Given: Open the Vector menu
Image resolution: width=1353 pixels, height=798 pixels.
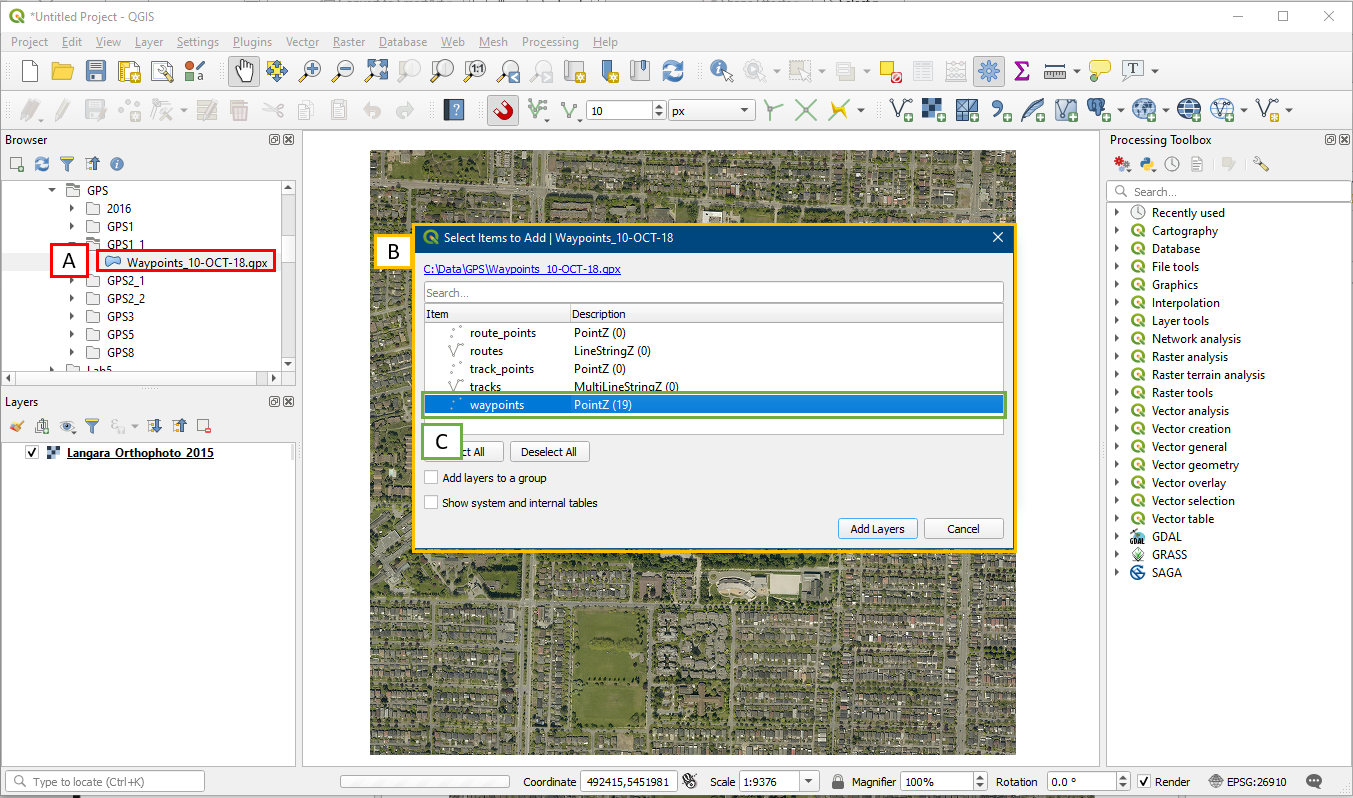Looking at the screenshot, I should pyautogui.click(x=302, y=42).
